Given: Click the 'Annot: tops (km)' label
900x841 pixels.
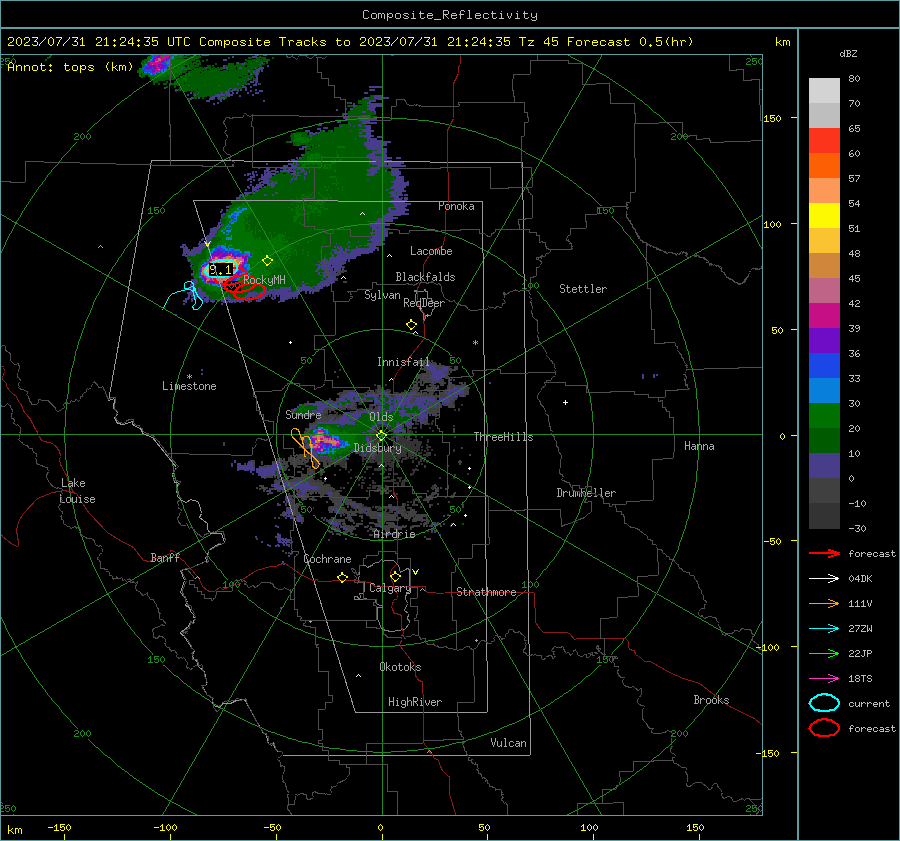Looking at the screenshot, I should (x=70, y=67).
